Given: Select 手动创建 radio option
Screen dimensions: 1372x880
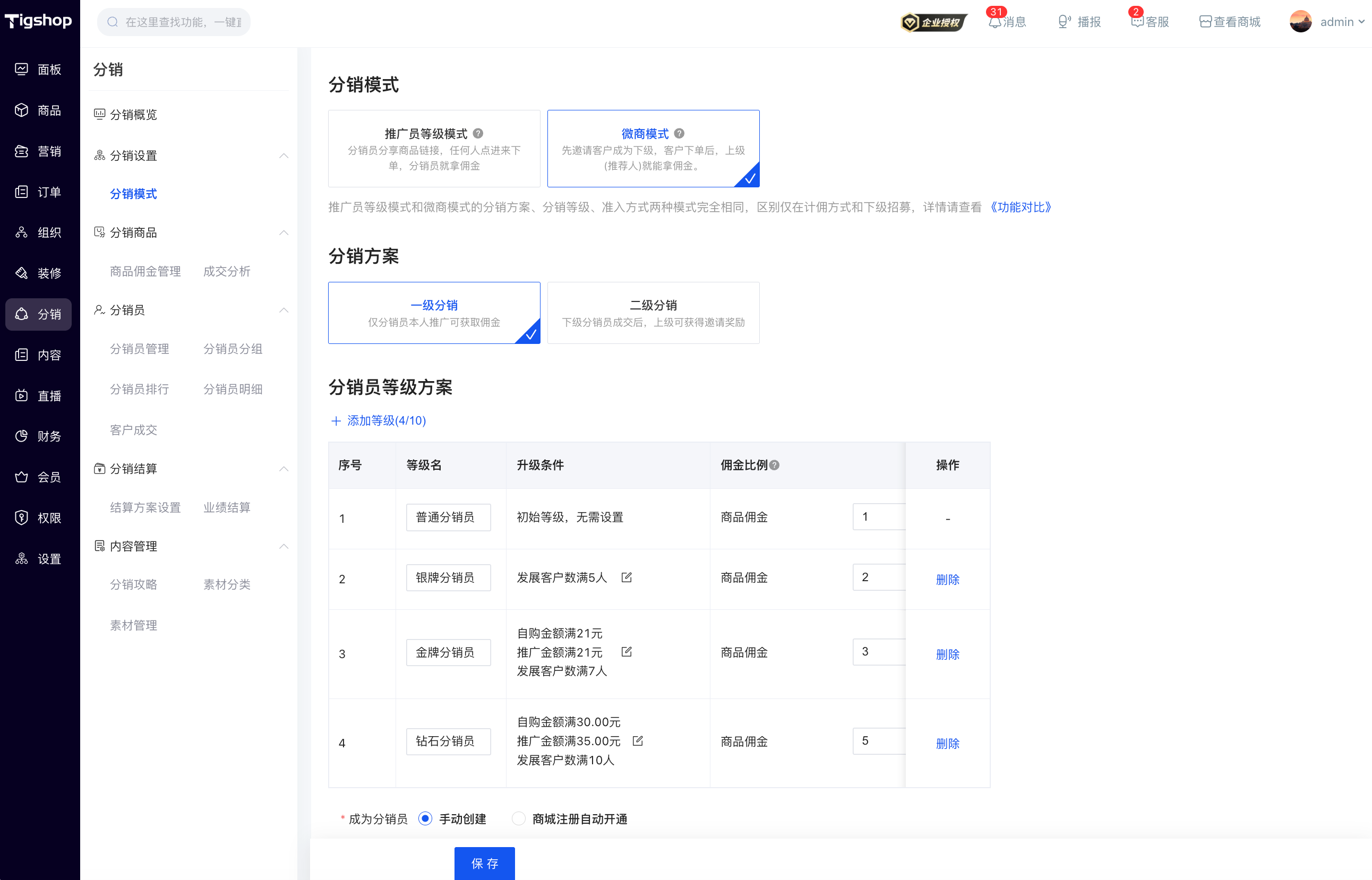Looking at the screenshot, I should tap(425, 818).
